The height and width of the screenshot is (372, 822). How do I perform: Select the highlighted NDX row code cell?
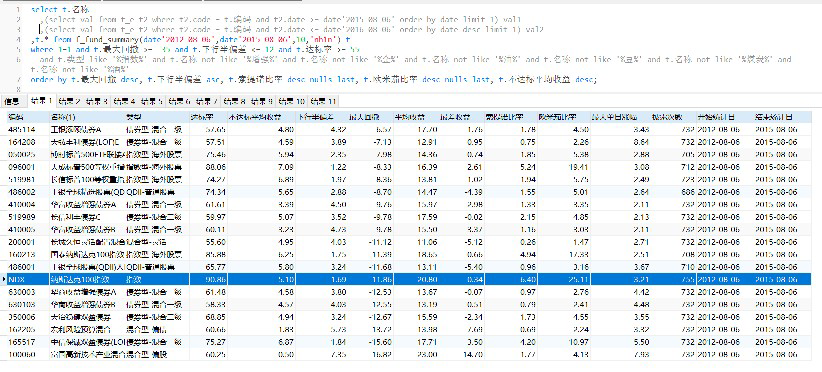pos(27,279)
